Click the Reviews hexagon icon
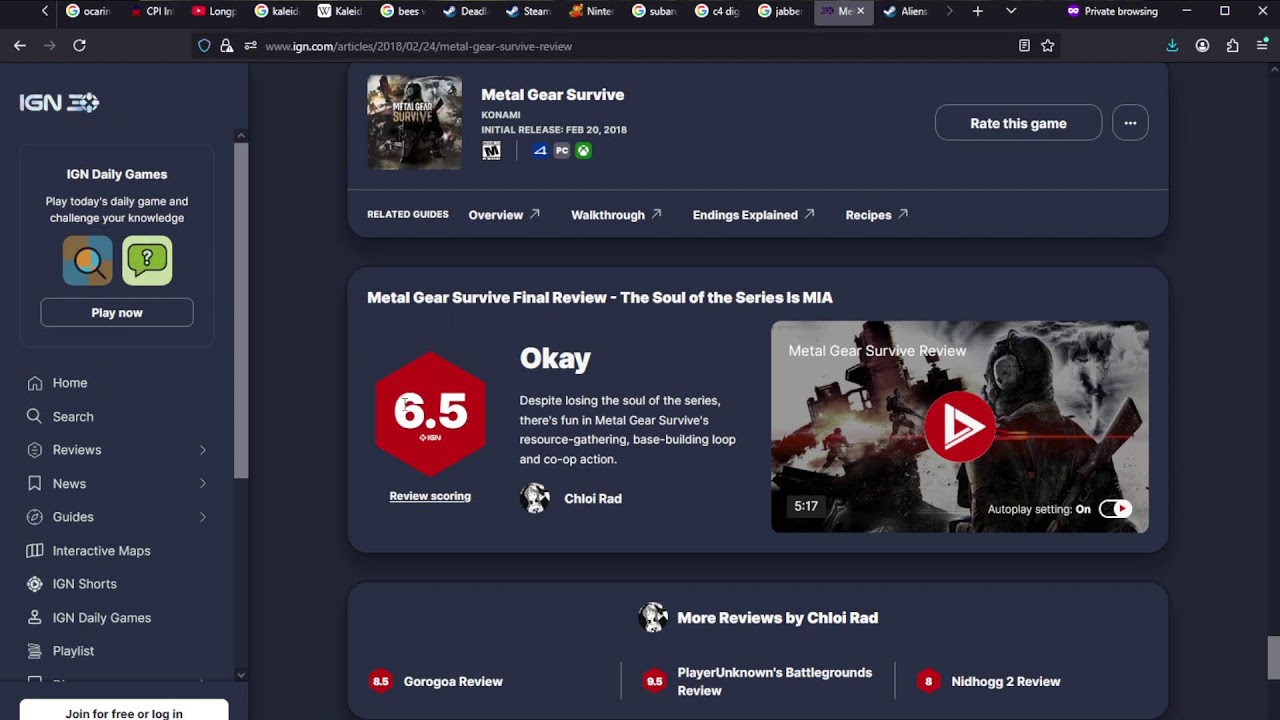Viewport: 1280px width, 720px height. tap(35, 450)
